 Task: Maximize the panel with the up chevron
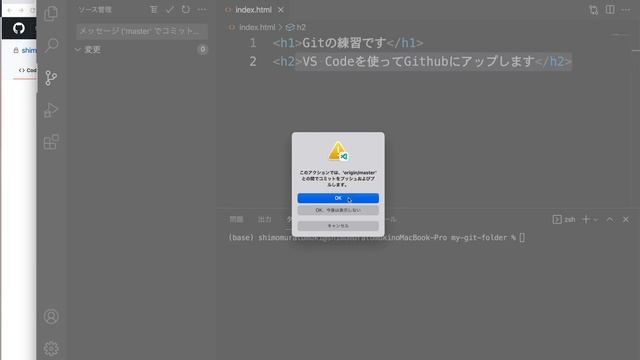click(610, 220)
